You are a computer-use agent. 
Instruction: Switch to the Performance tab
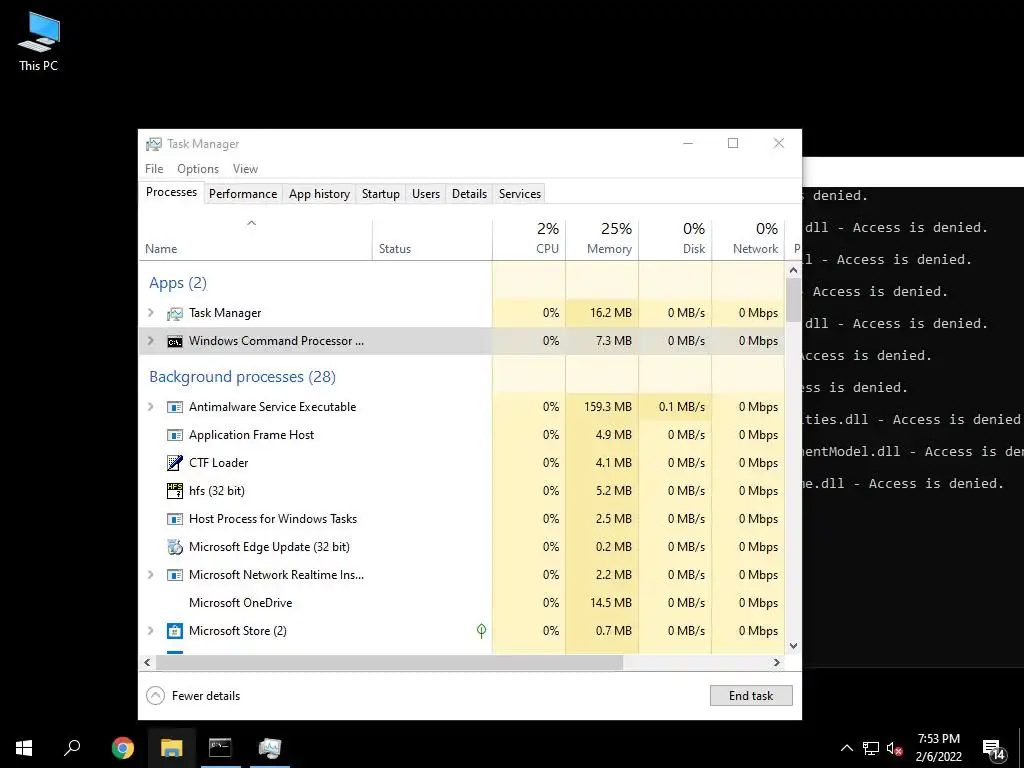coord(243,194)
